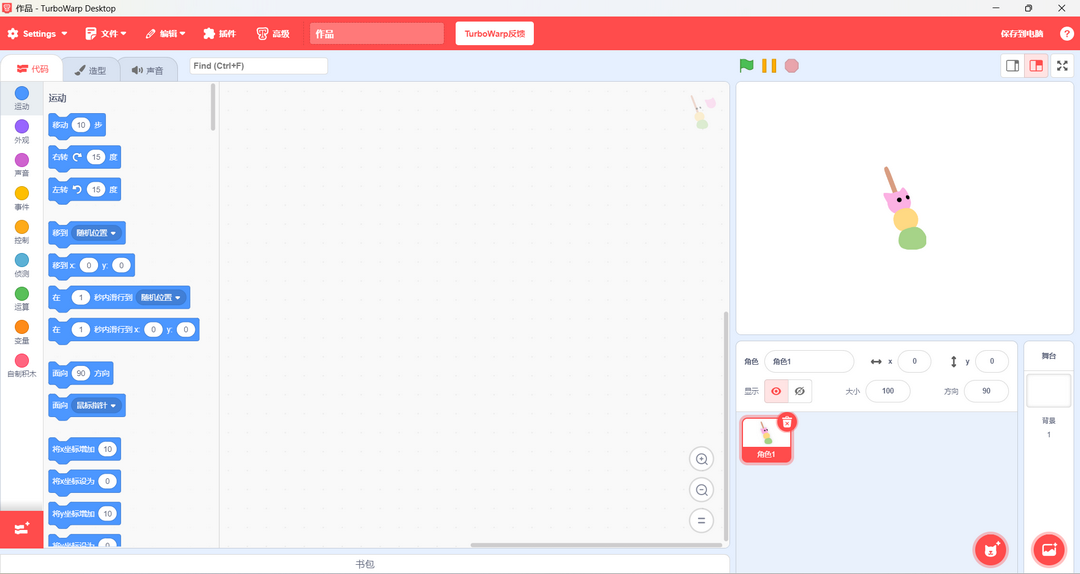Show the sprite using eye icon
This screenshot has height=574, width=1080.
click(776, 391)
